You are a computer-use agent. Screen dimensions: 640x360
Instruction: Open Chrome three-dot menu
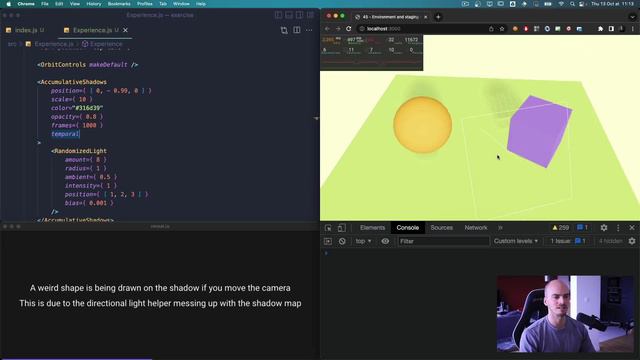click(x=633, y=29)
